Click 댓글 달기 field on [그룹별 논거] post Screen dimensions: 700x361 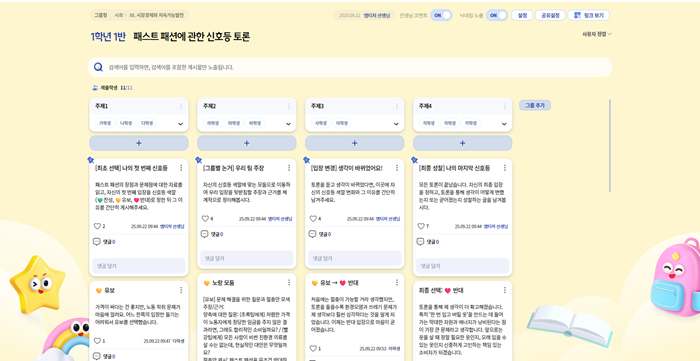[x=247, y=258]
